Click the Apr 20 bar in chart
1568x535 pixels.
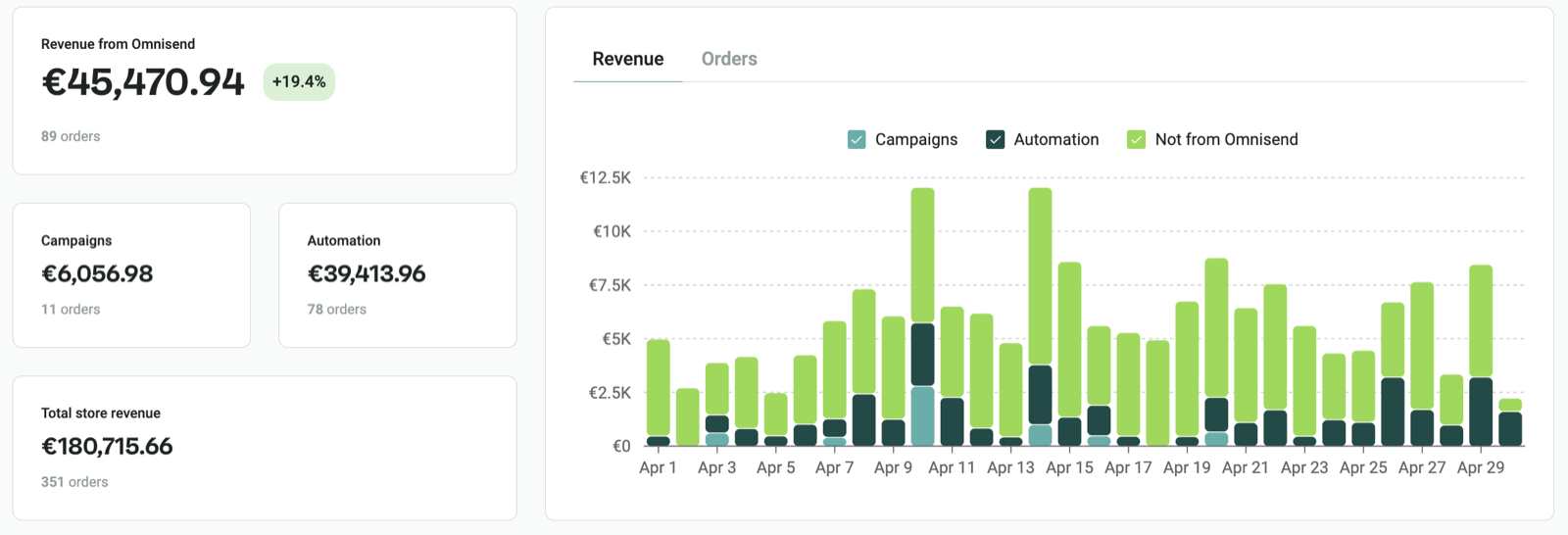pos(1216,352)
